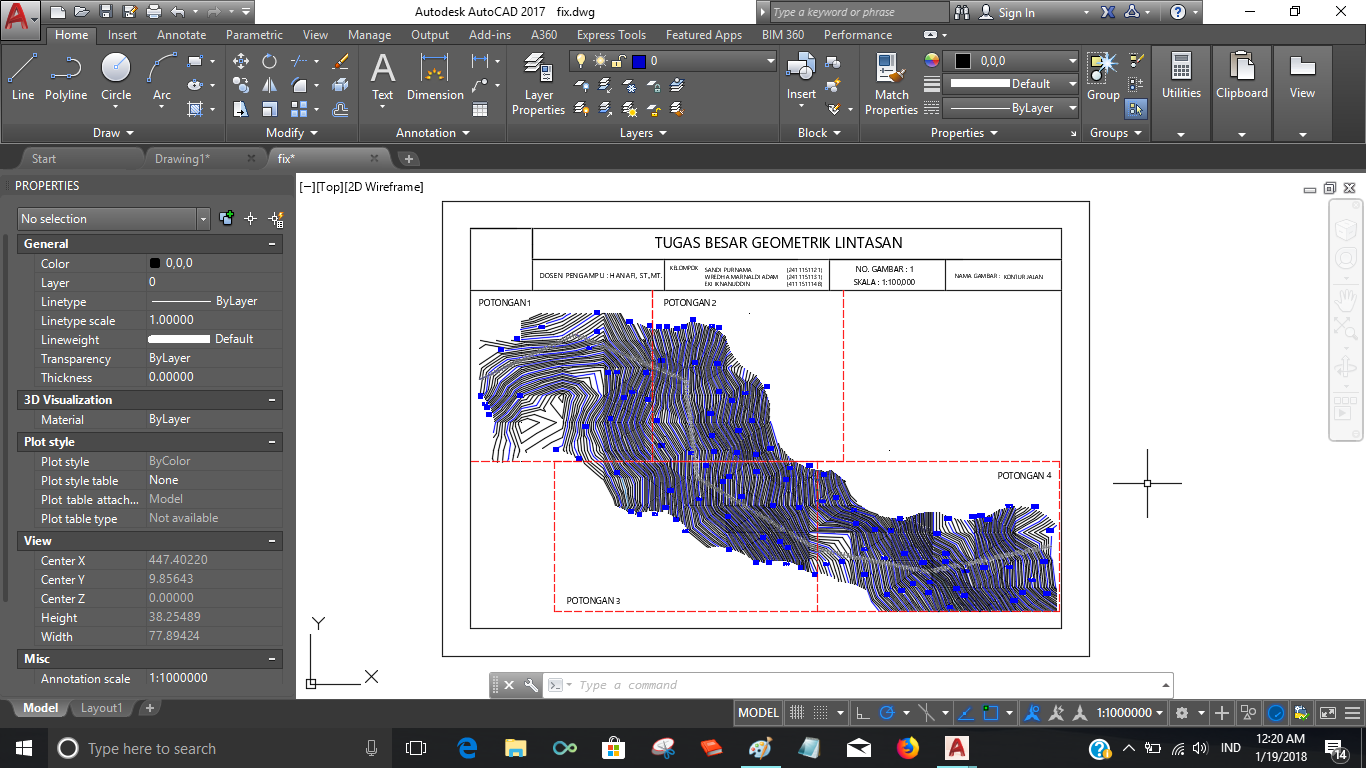Open the Layer Properties manager
The height and width of the screenshot is (768, 1366).
pyautogui.click(x=538, y=84)
